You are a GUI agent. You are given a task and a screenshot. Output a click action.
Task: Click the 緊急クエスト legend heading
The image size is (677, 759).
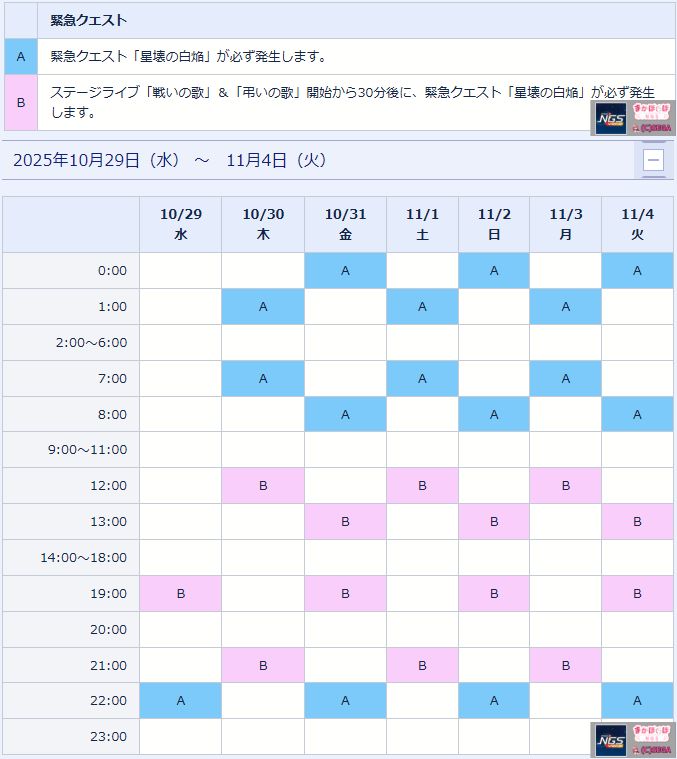coord(89,20)
